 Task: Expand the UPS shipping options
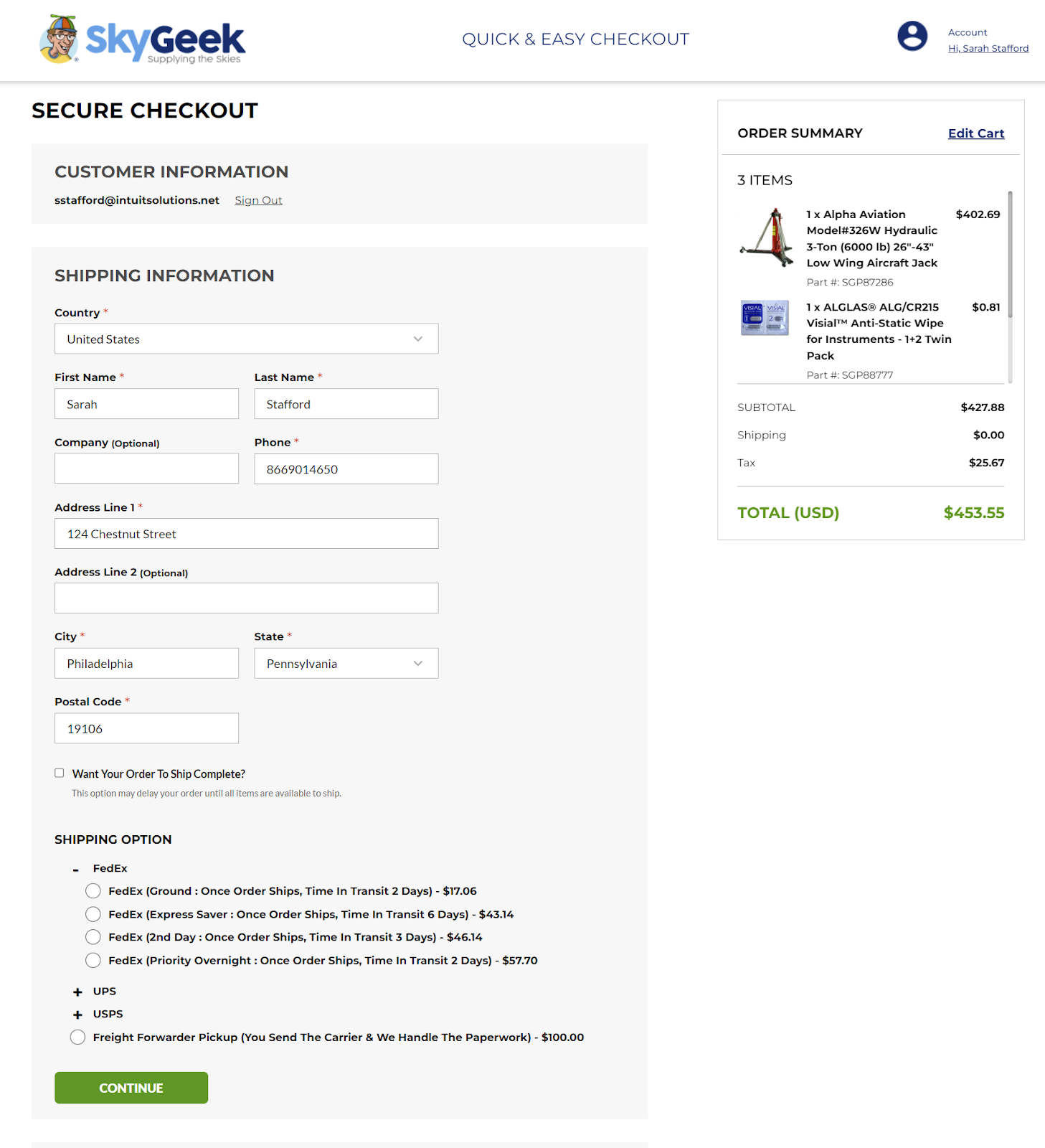point(77,992)
